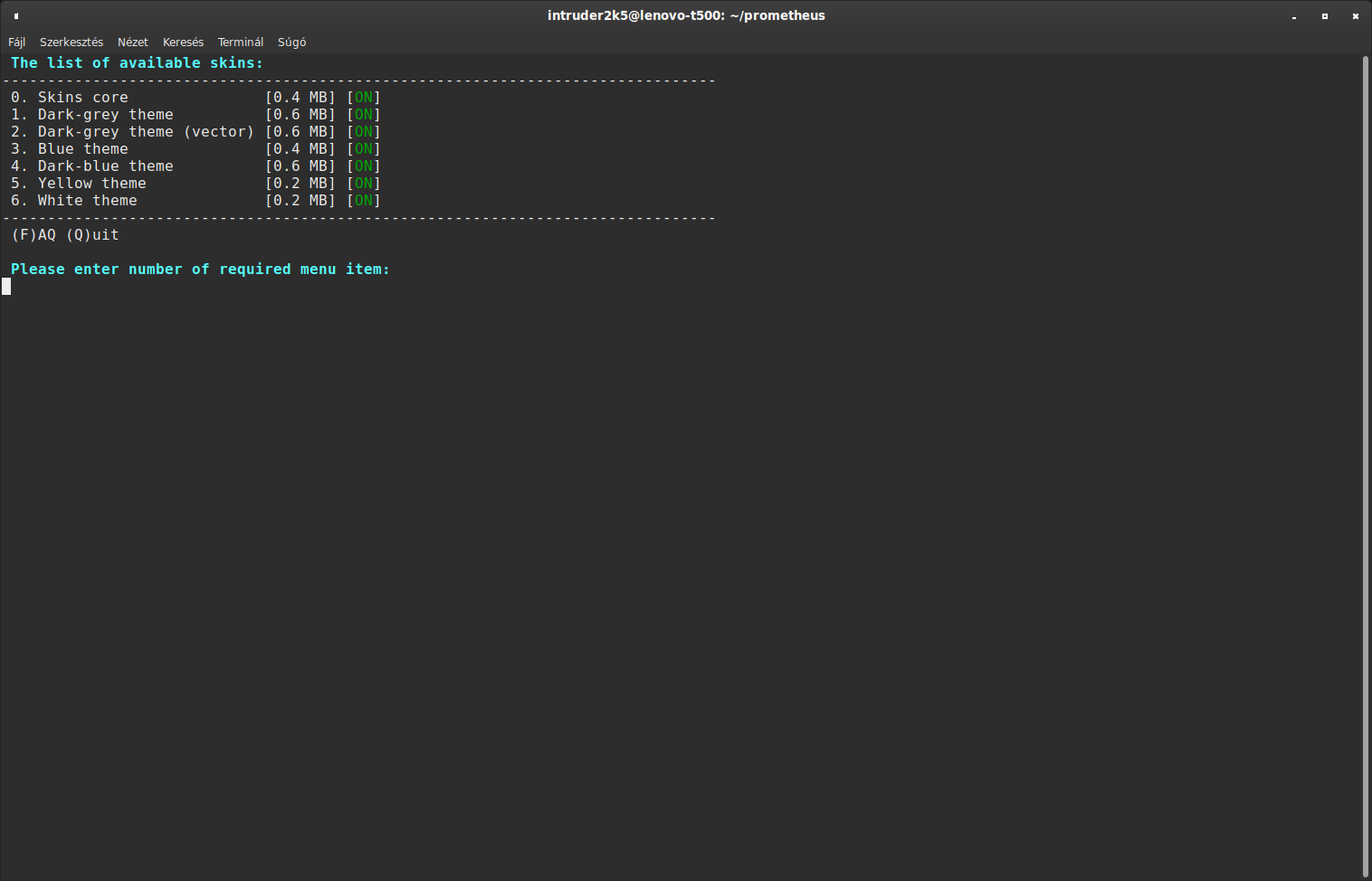Viewport: 1372px width, 881px height.
Task: Click the terminal cursor block
Action: pos(6,287)
